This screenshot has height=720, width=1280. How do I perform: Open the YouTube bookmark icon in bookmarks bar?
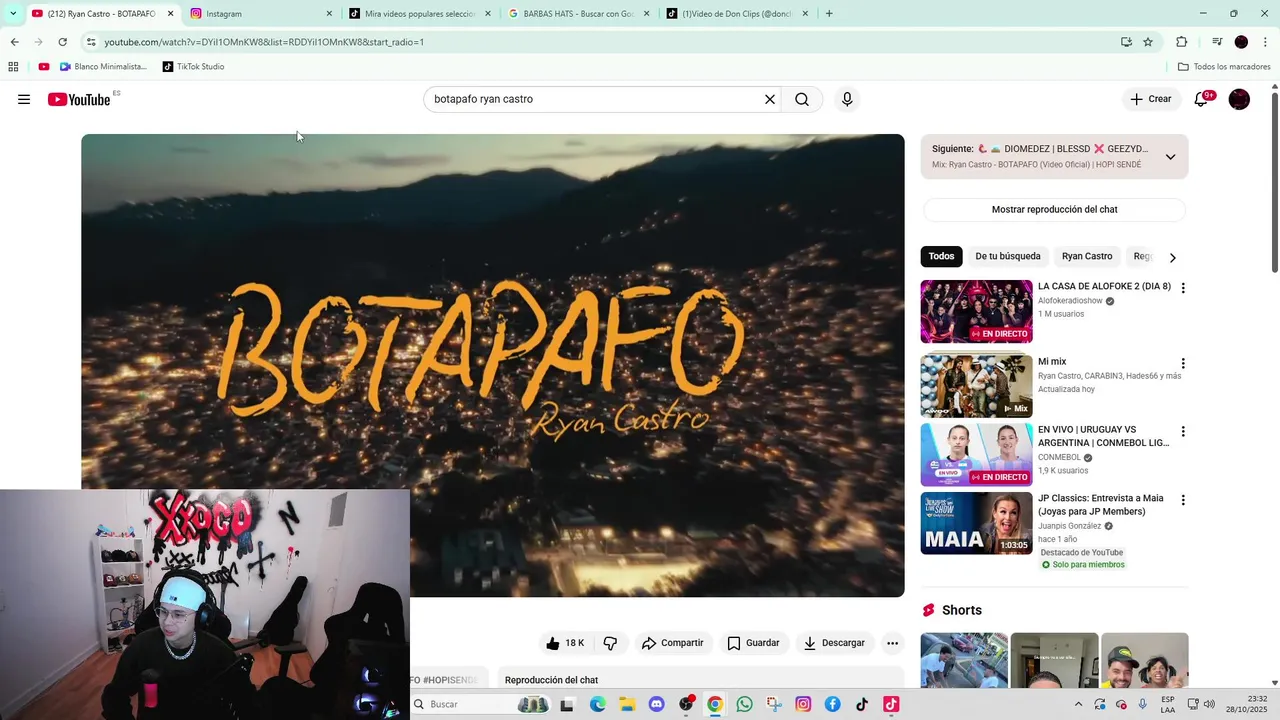click(44, 67)
